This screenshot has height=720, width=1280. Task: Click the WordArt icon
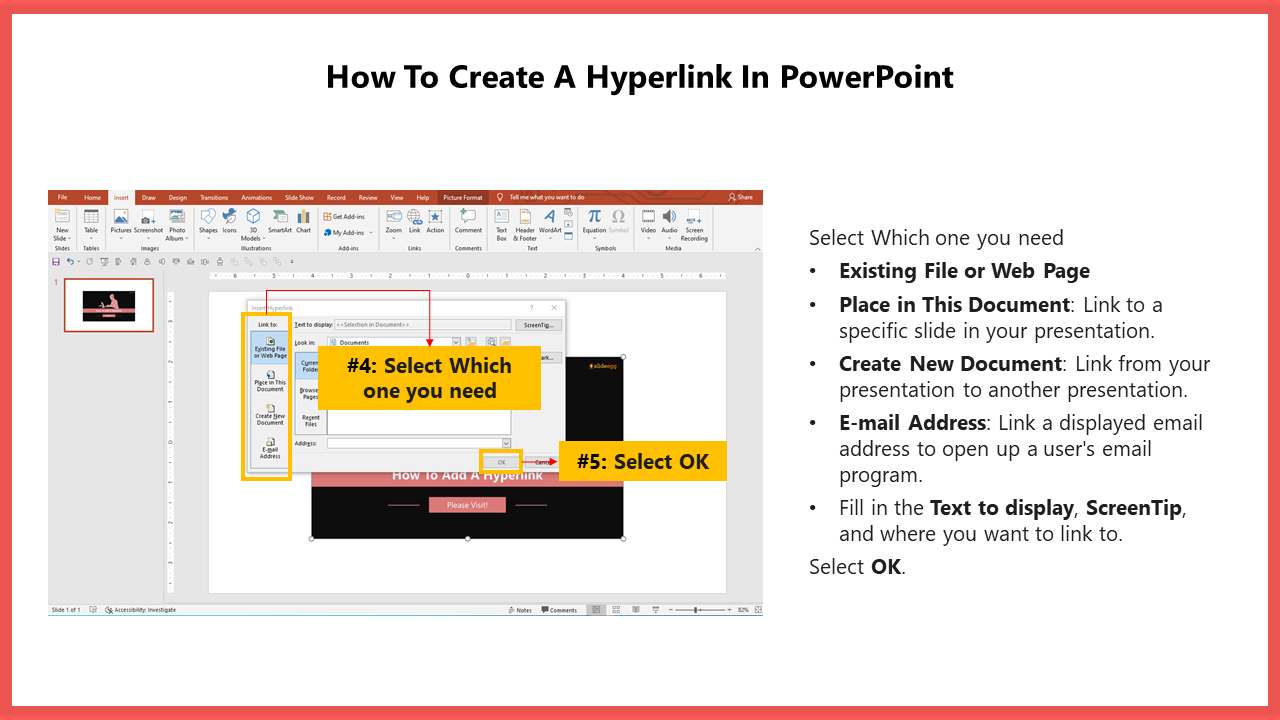550,218
